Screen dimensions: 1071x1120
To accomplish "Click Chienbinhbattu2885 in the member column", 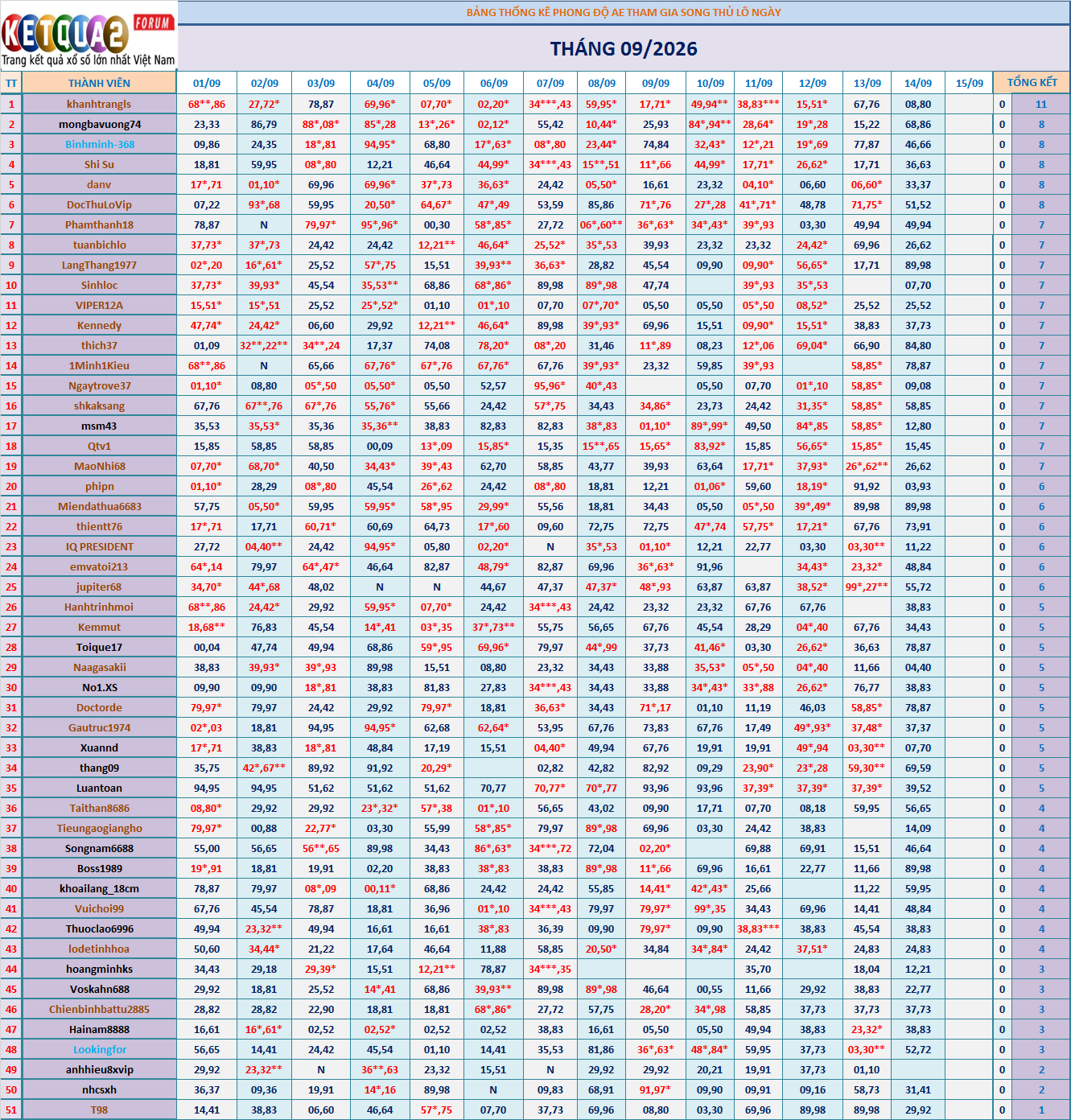I will [x=99, y=1009].
